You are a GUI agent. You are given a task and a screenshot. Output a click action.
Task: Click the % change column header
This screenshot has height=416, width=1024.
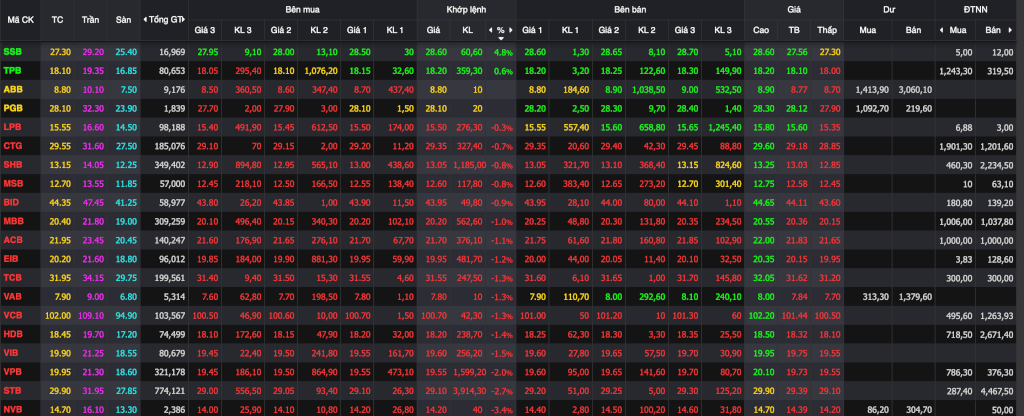click(501, 30)
